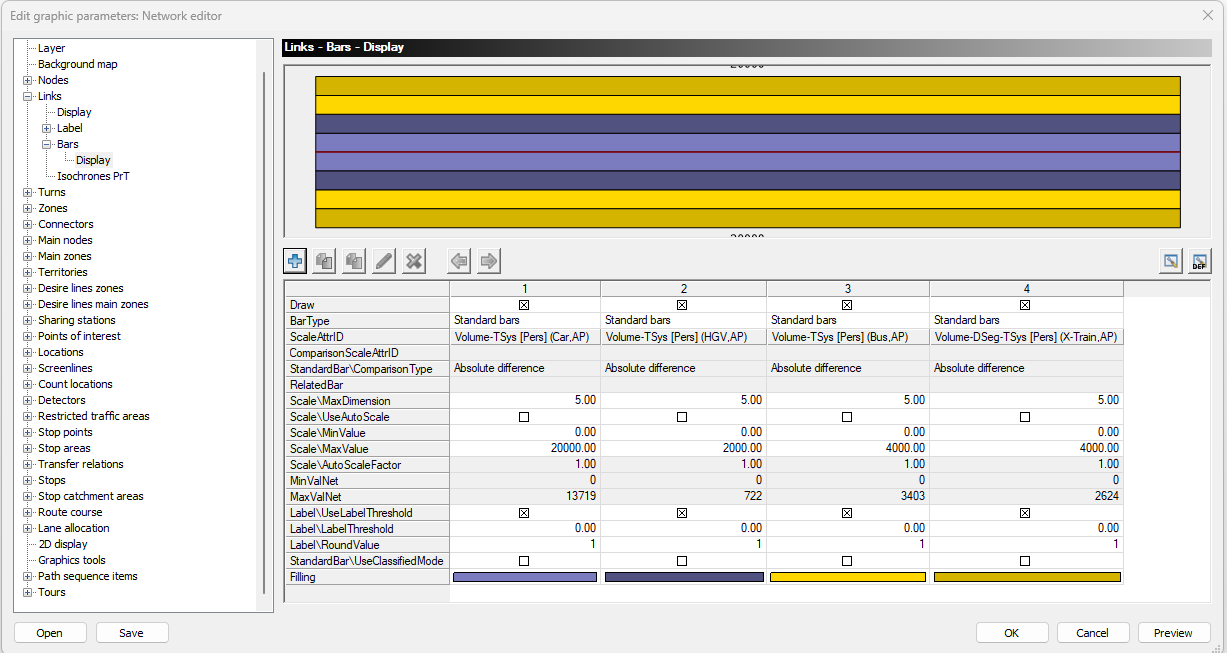
Task: Click the Volume-DSeg-TSys [Pers] (X-Train,AP) cell
Action: (x=1026, y=337)
